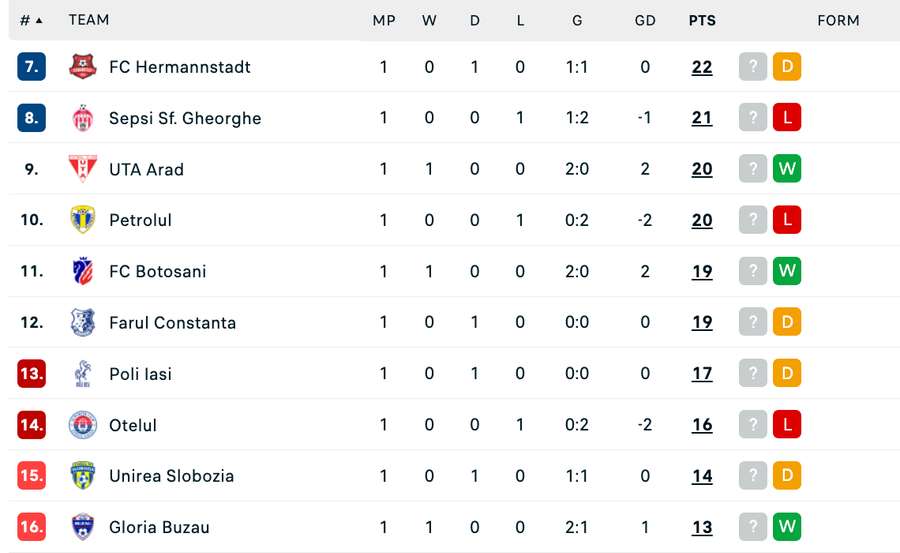Viewport: 900px width, 553px height.
Task: Click the UTA Arad club crest
Action: point(82,169)
